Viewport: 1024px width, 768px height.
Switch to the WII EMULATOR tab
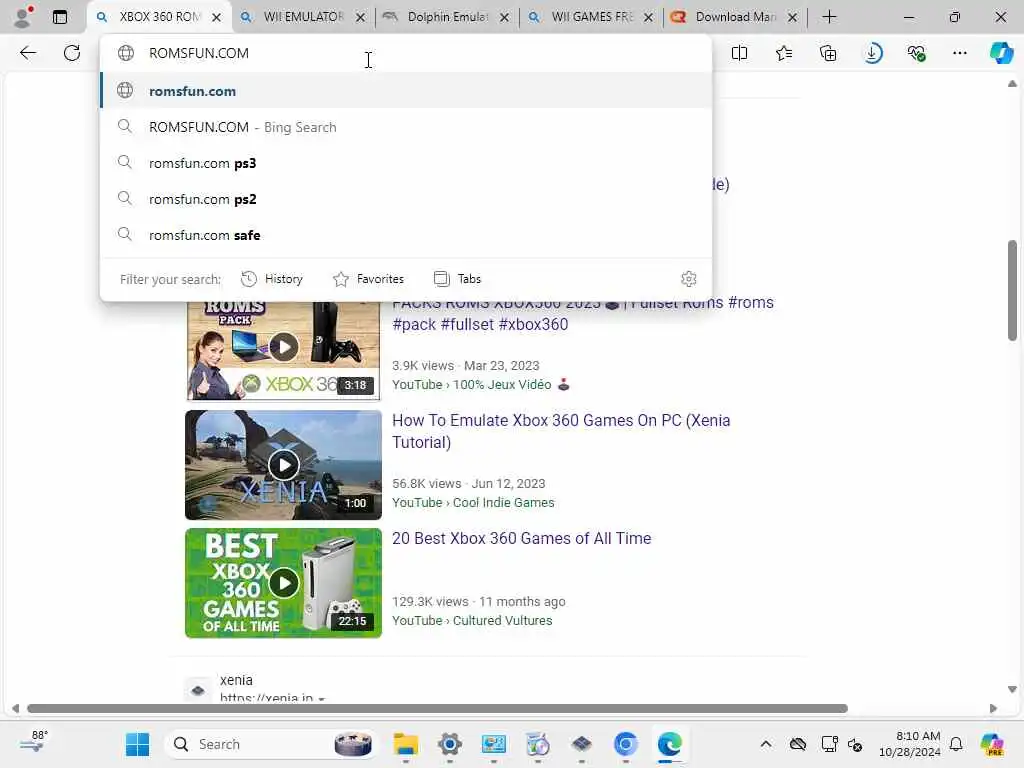(303, 17)
